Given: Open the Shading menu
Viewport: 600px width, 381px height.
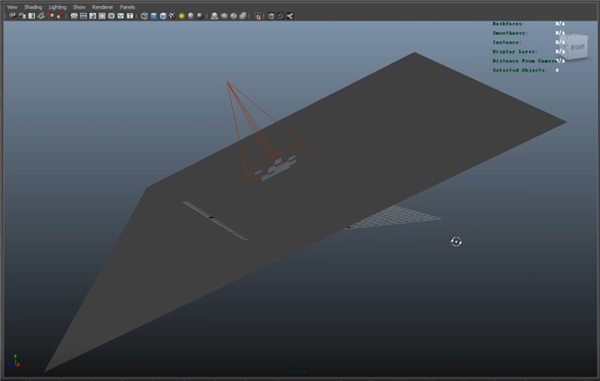Looking at the screenshot, I should point(33,7).
